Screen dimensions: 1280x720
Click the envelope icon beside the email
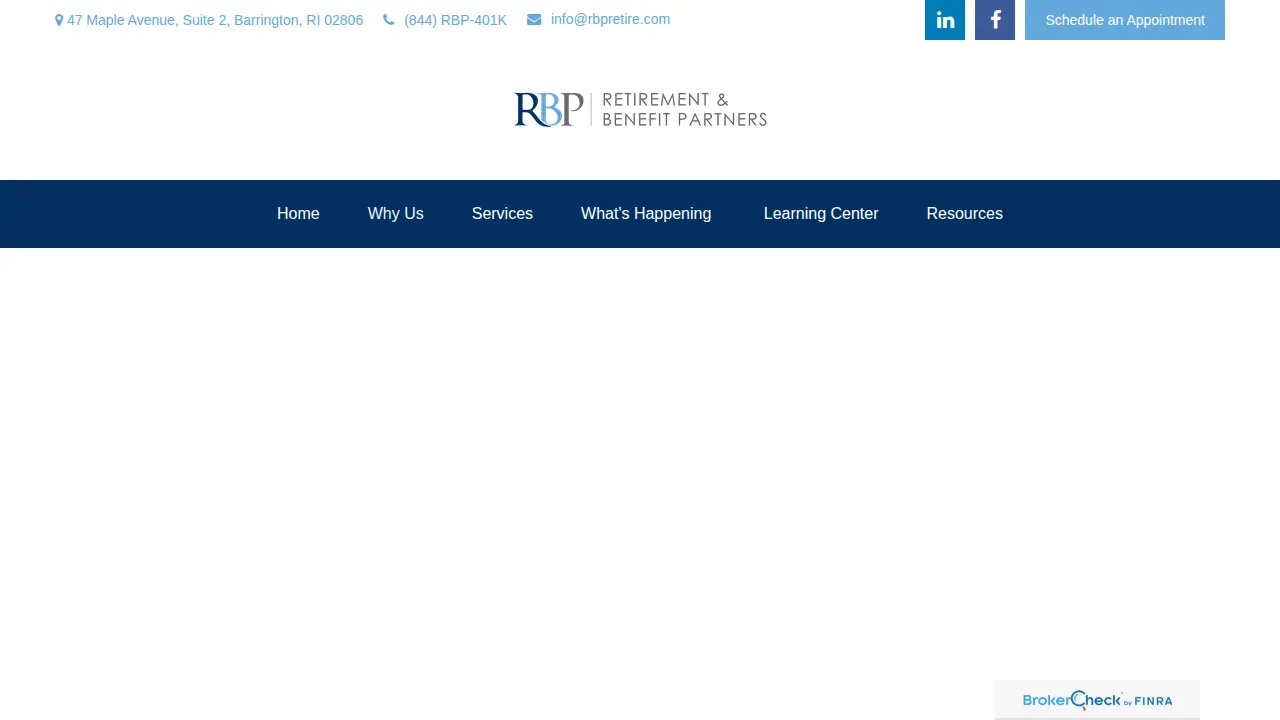tap(534, 19)
